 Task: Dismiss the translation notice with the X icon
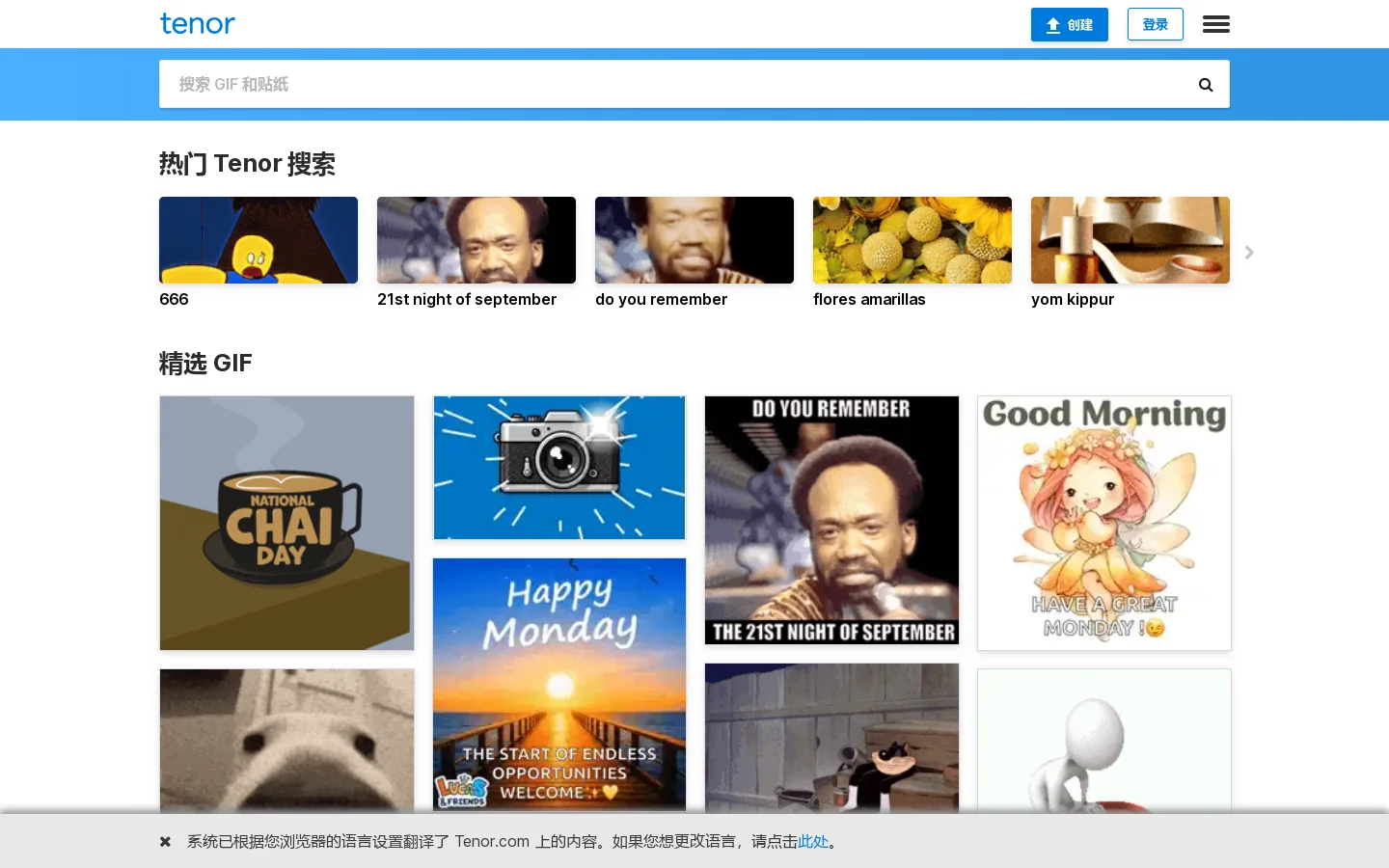[165, 841]
